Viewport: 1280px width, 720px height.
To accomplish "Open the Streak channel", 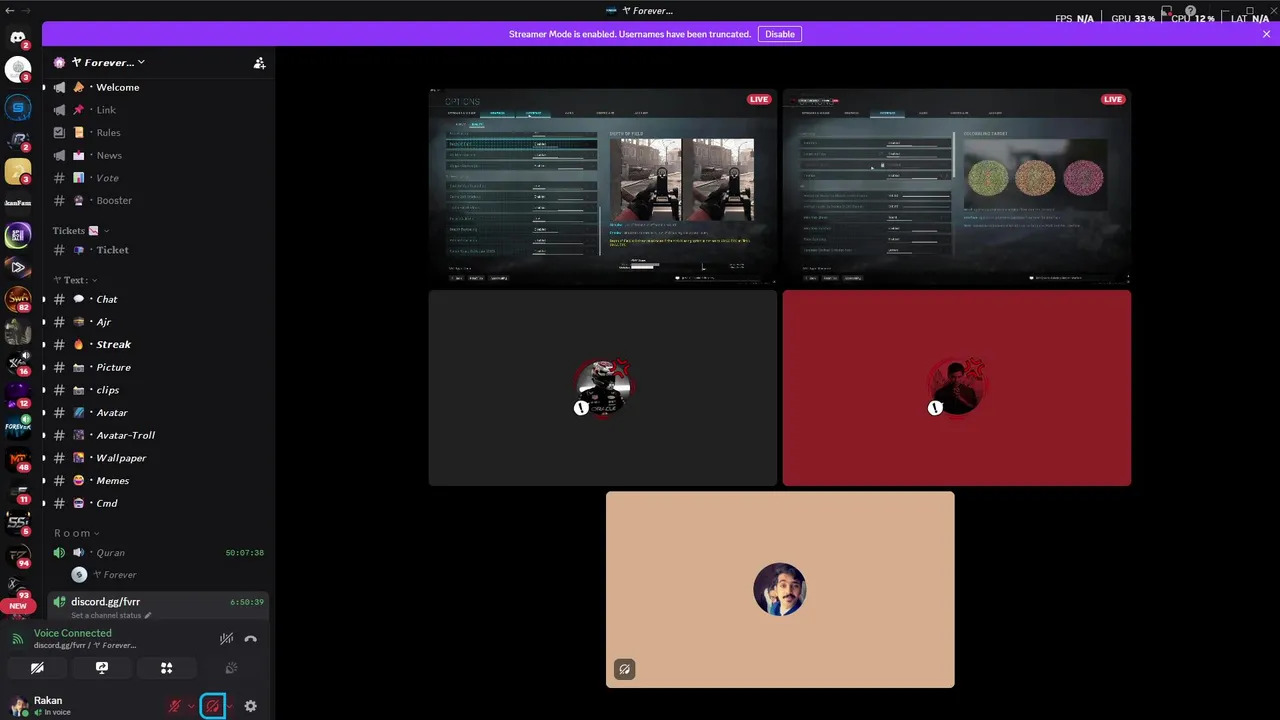I will click(x=157, y=344).
